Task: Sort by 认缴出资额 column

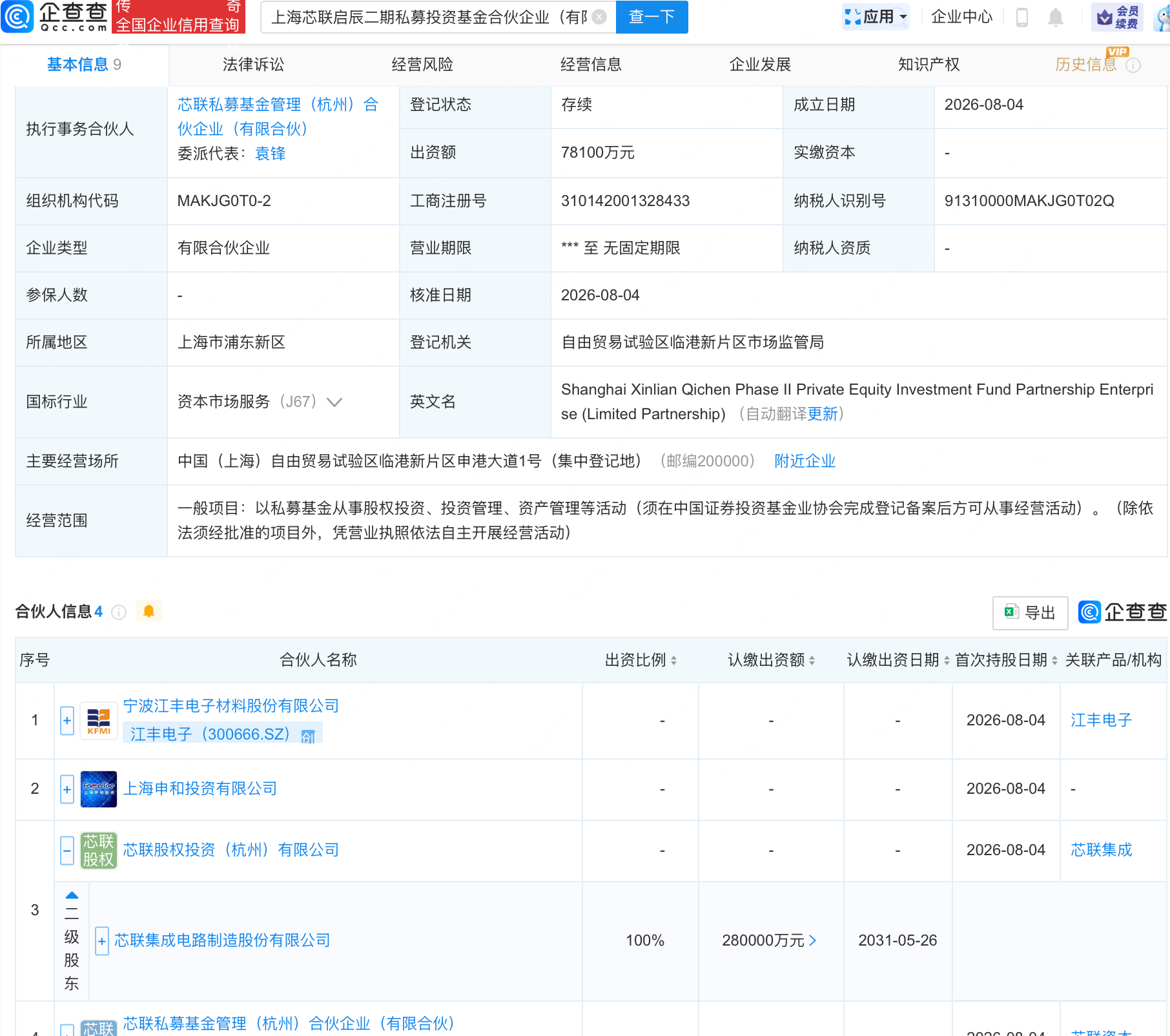Action: [812, 660]
